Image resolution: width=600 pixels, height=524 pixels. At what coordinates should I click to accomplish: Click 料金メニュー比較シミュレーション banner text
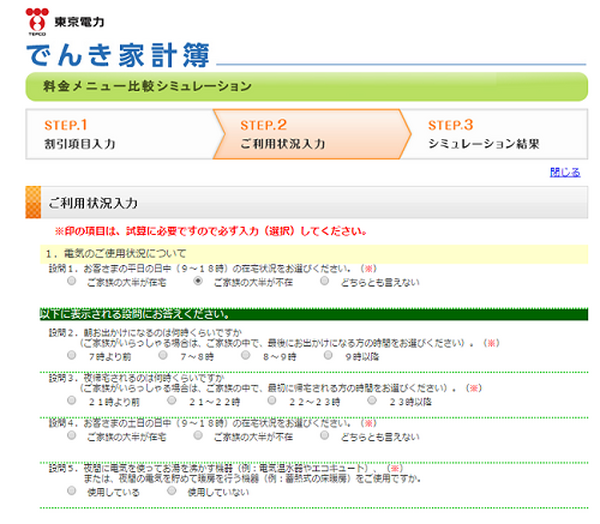pos(147,86)
